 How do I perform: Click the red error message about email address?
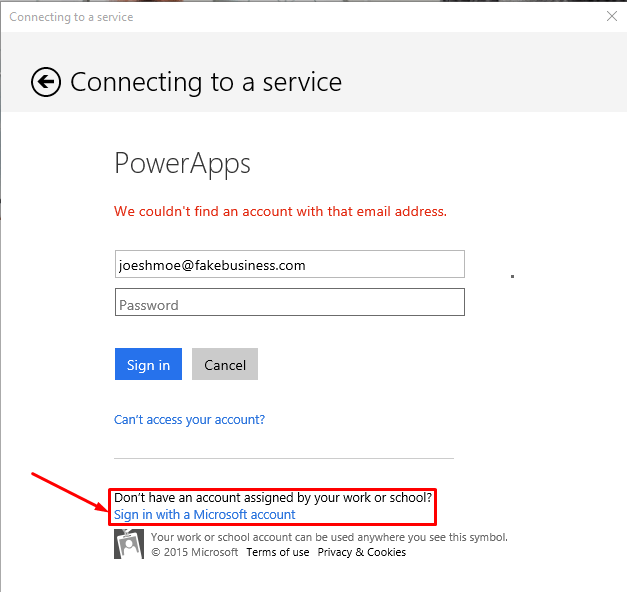click(280, 211)
